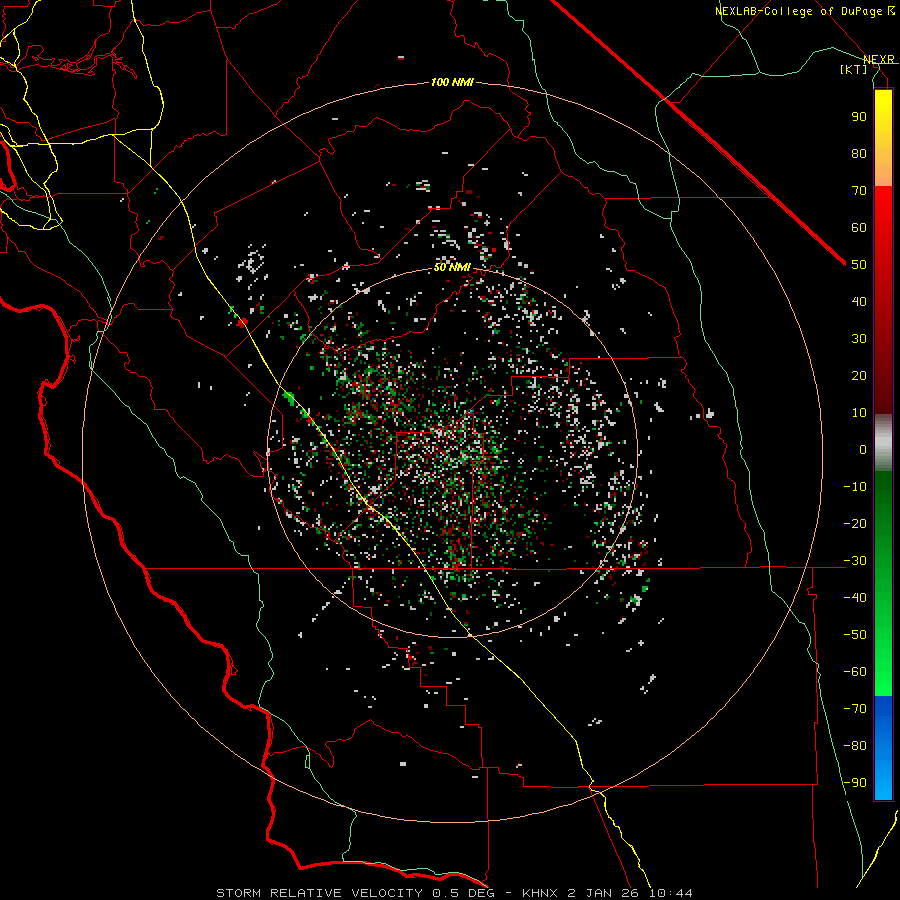Screen dimensions: 900x900
Task: Click the -20 value on velocity scale
Action: pos(855,523)
